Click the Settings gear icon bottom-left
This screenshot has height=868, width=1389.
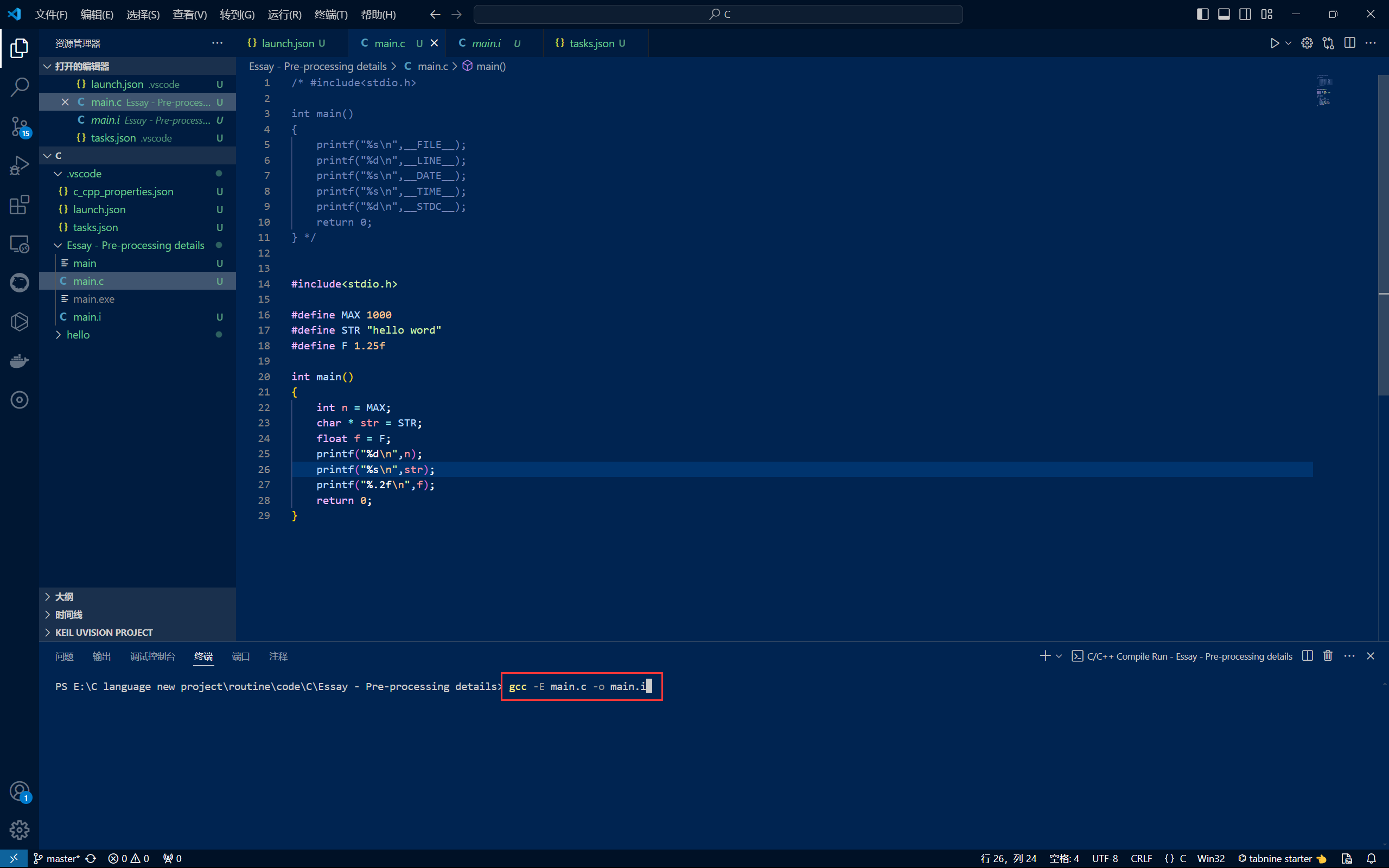tap(19, 830)
